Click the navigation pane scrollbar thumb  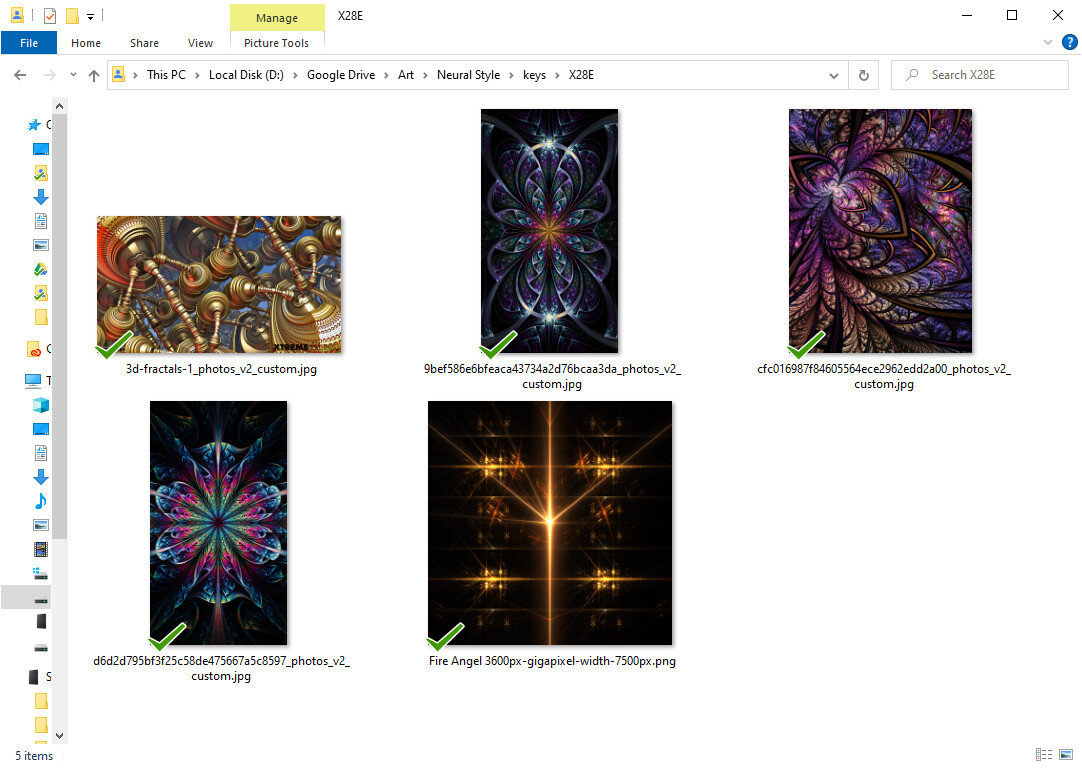point(59,327)
